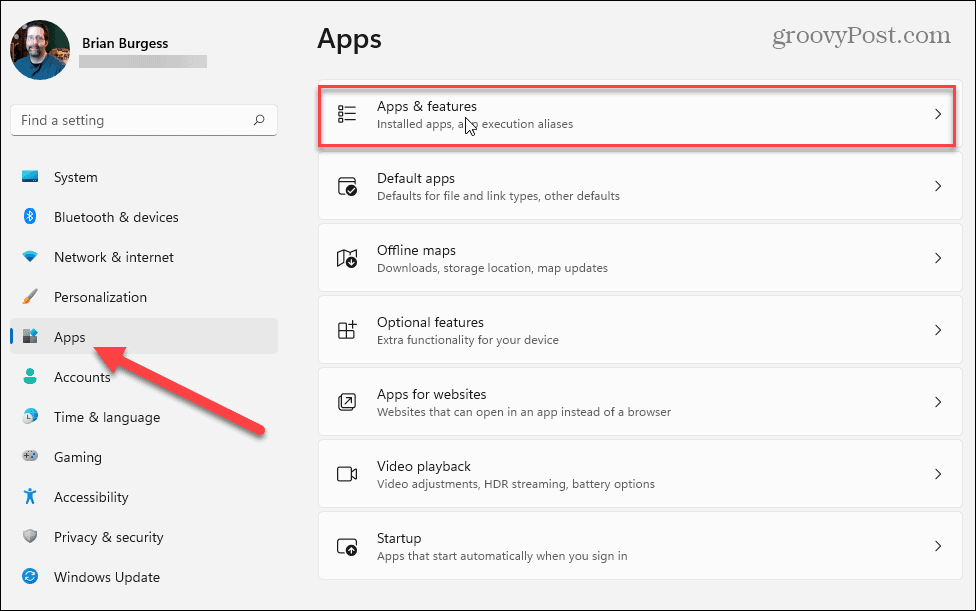Open Video playback title

point(423,467)
